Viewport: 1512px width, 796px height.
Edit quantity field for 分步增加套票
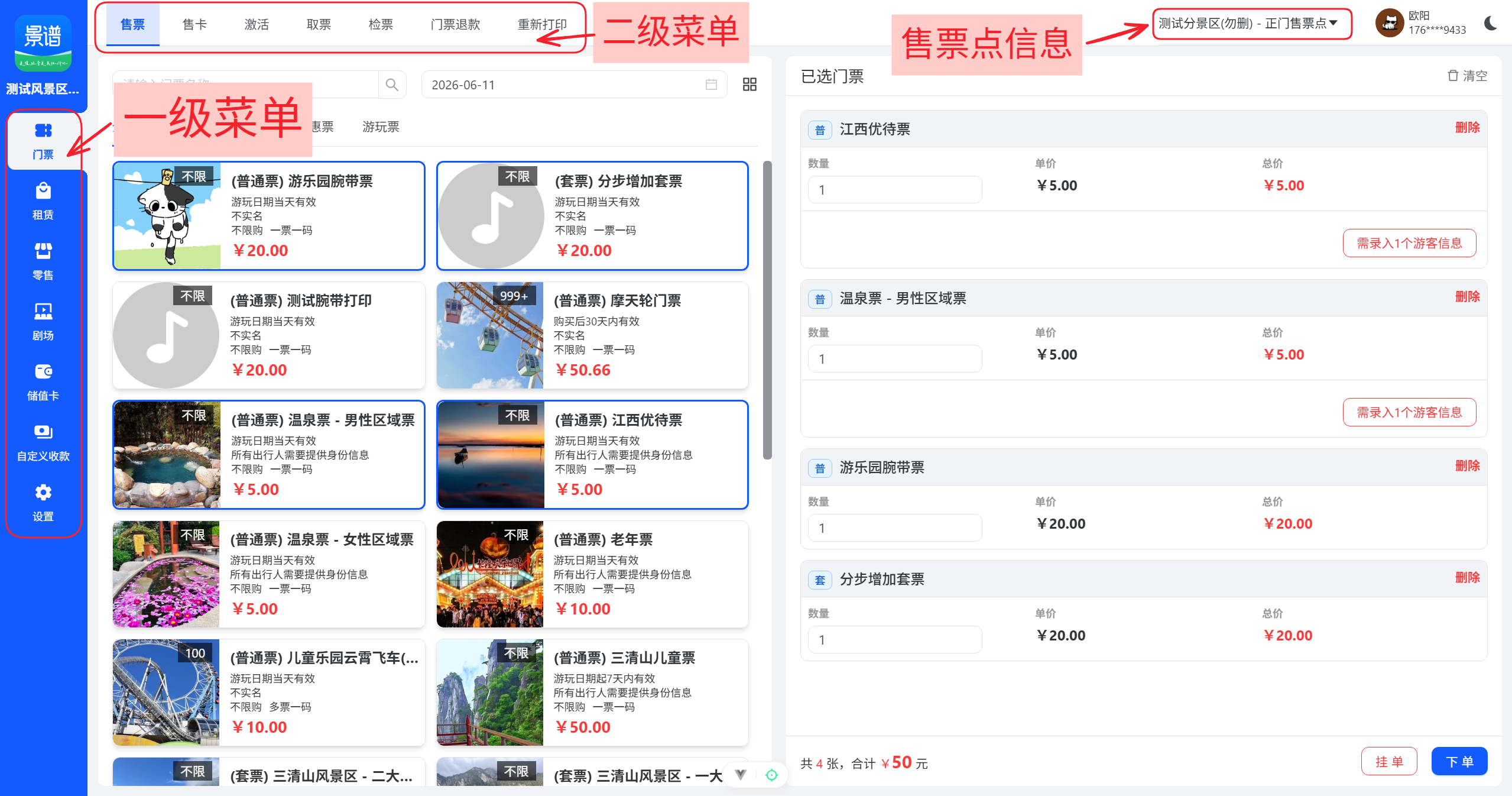(895, 640)
